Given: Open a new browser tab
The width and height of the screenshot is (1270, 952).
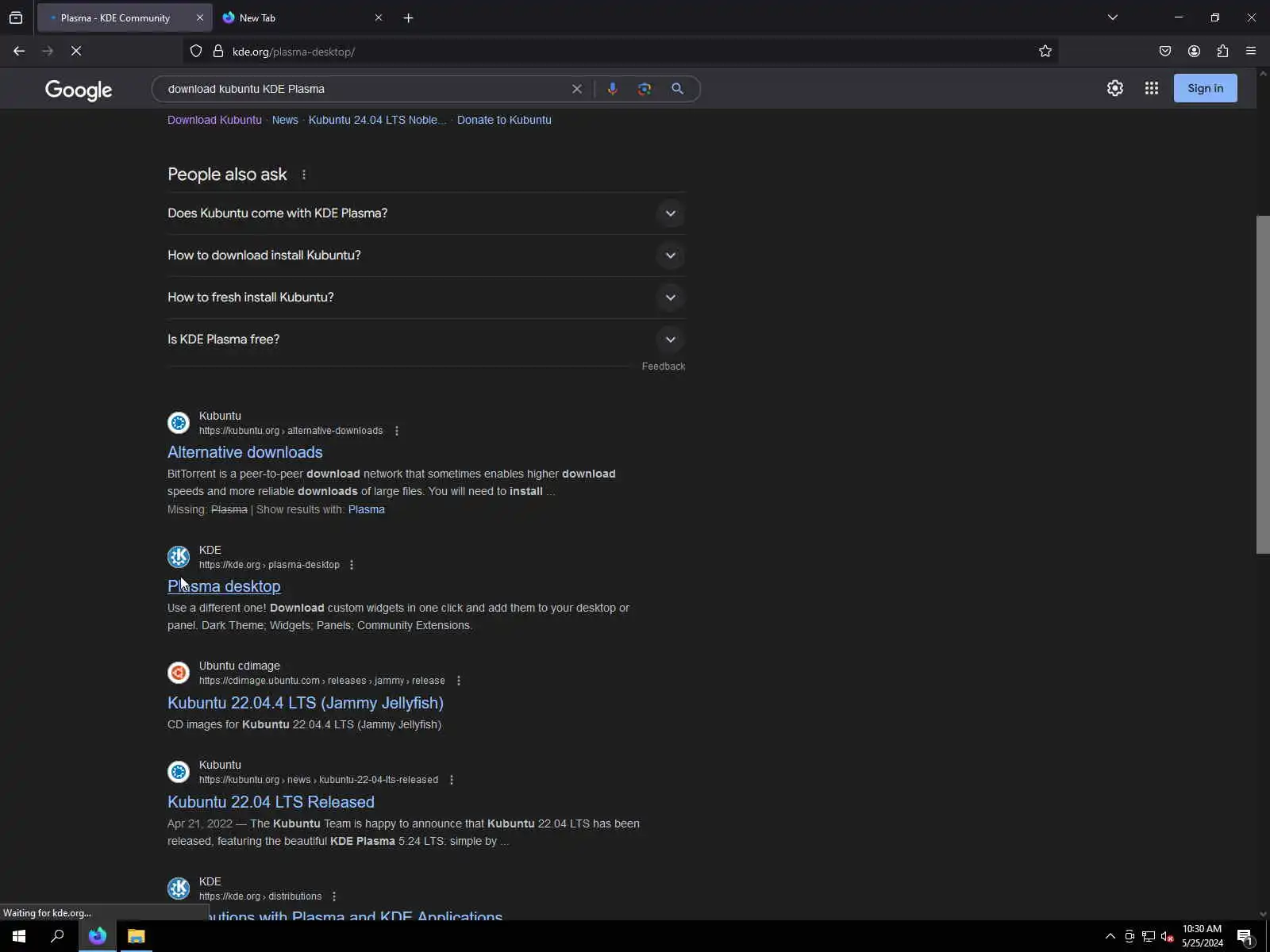Looking at the screenshot, I should click(408, 17).
